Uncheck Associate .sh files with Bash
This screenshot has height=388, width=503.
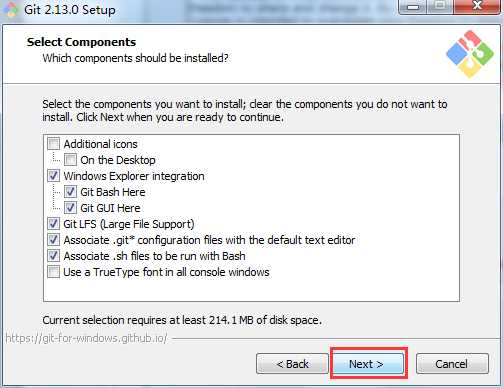click(53, 256)
